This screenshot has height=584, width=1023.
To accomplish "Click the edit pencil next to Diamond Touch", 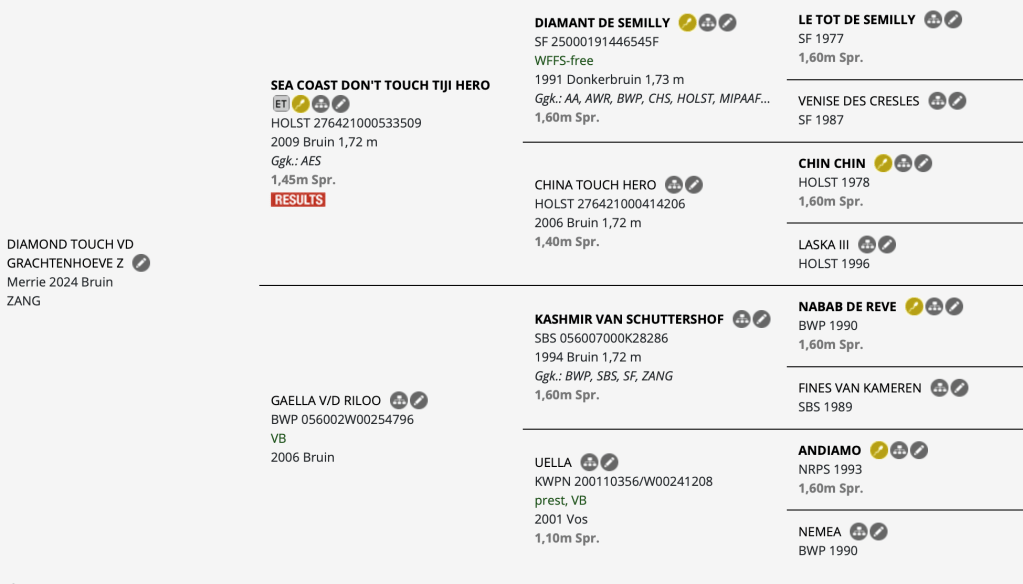I will (142, 263).
